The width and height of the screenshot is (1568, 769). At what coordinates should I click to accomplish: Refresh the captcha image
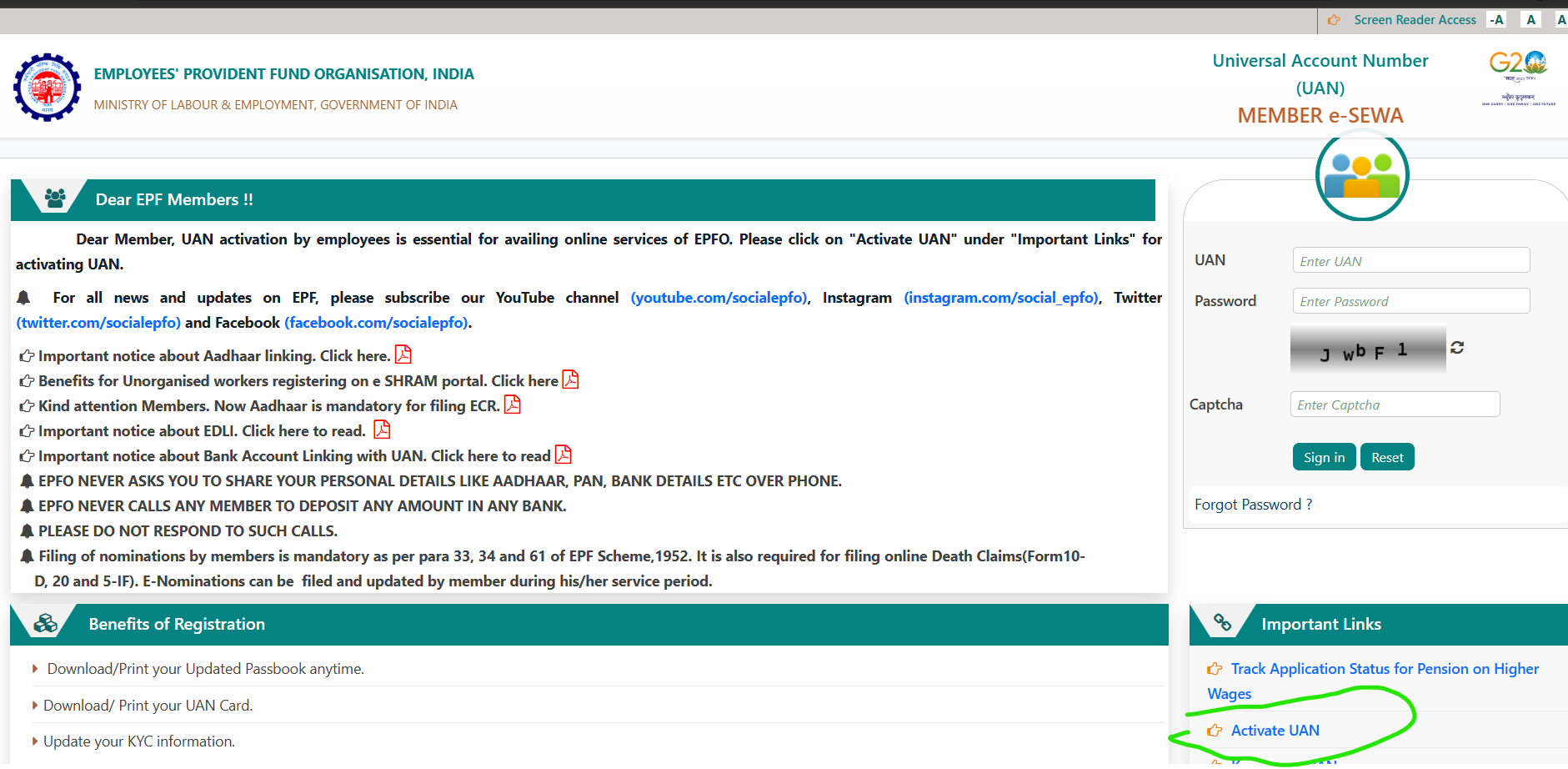click(1457, 347)
